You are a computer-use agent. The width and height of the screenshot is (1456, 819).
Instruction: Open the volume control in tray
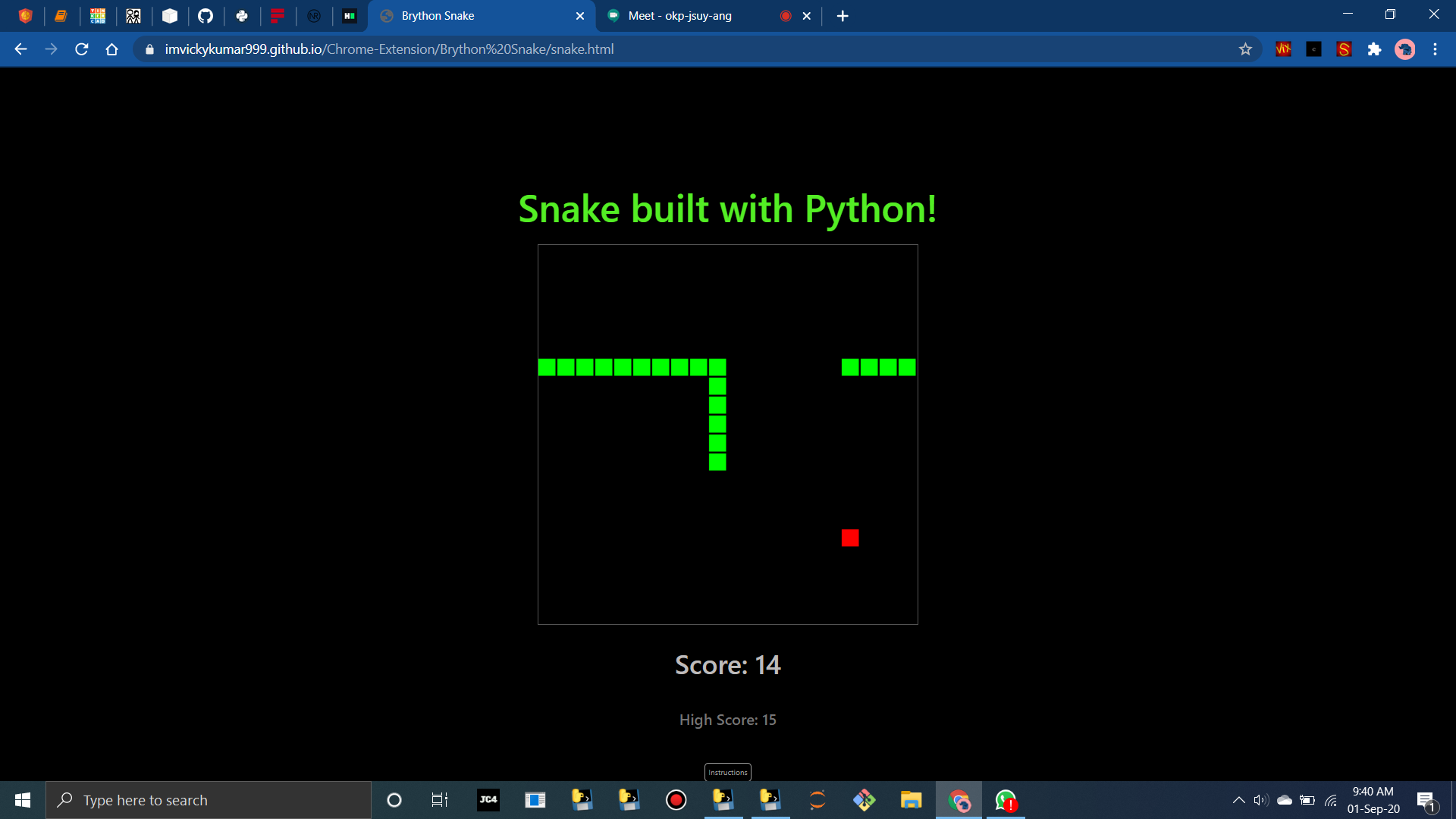pos(1260,800)
